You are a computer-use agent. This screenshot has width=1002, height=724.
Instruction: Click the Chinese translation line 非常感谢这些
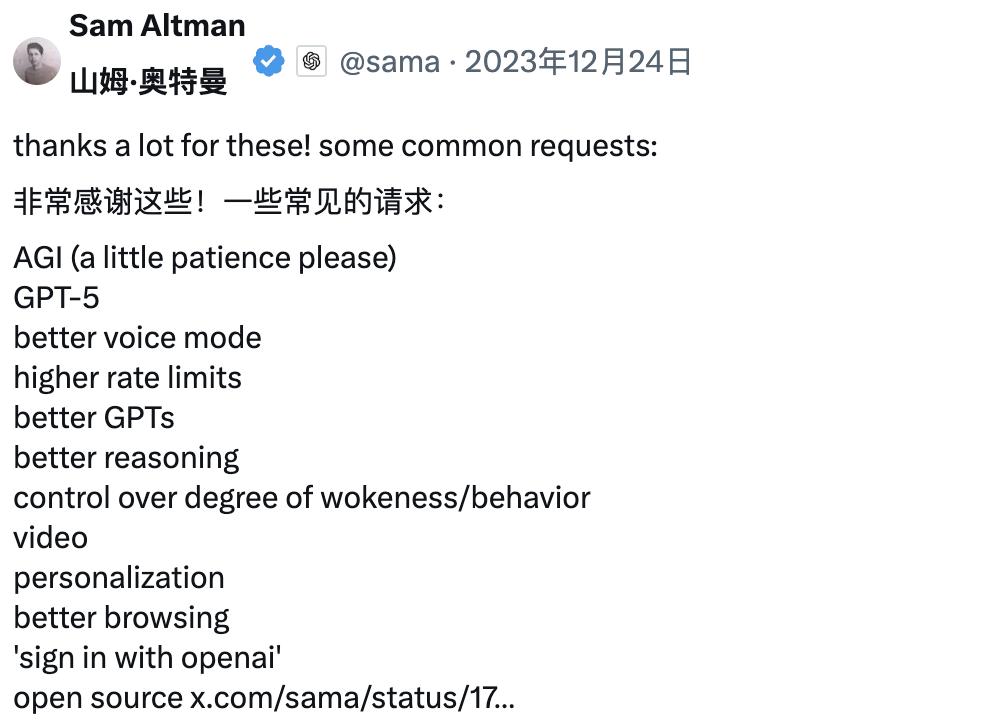tap(228, 202)
